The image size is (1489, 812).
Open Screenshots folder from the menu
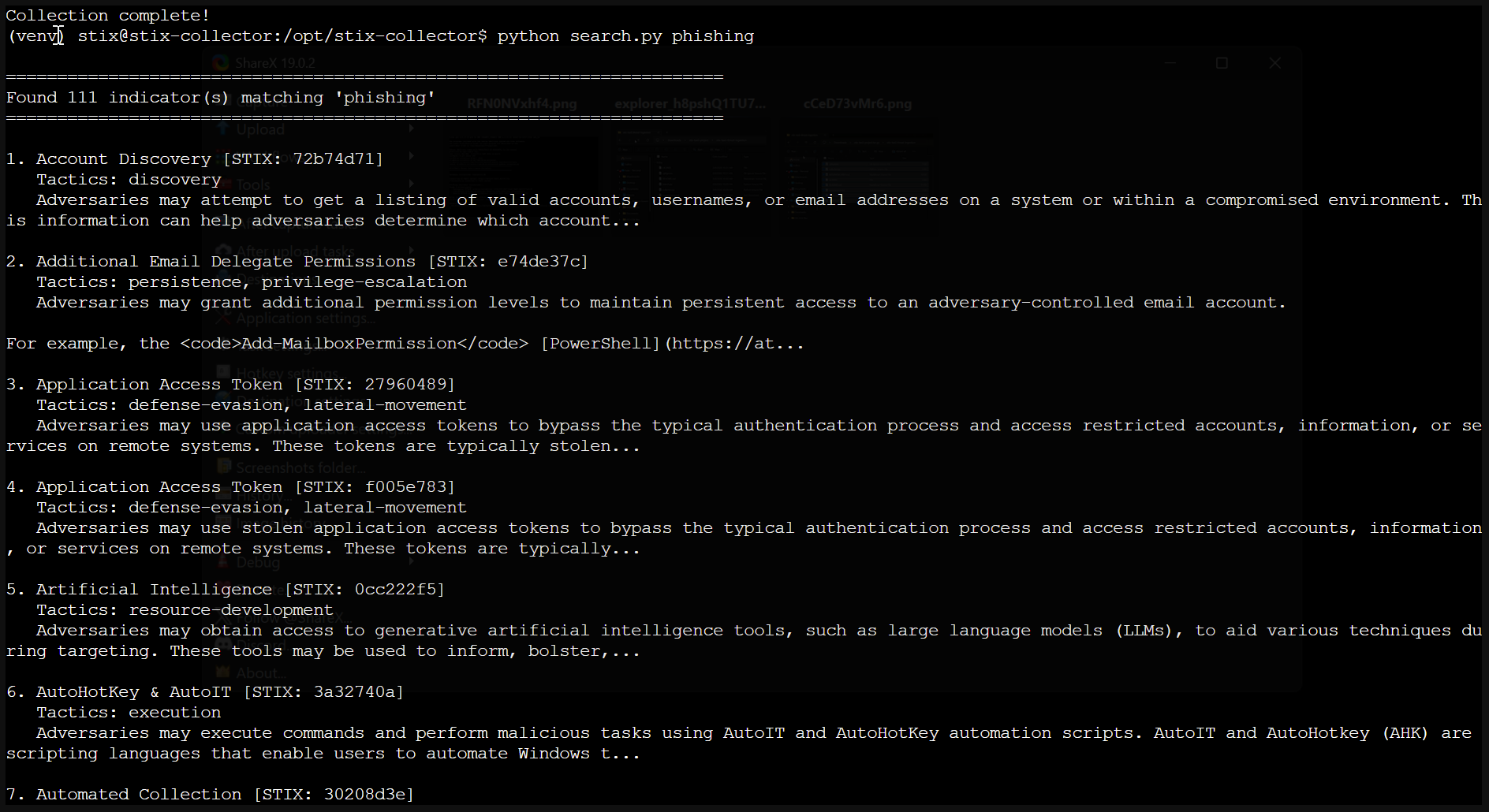(x=300, y=467)
